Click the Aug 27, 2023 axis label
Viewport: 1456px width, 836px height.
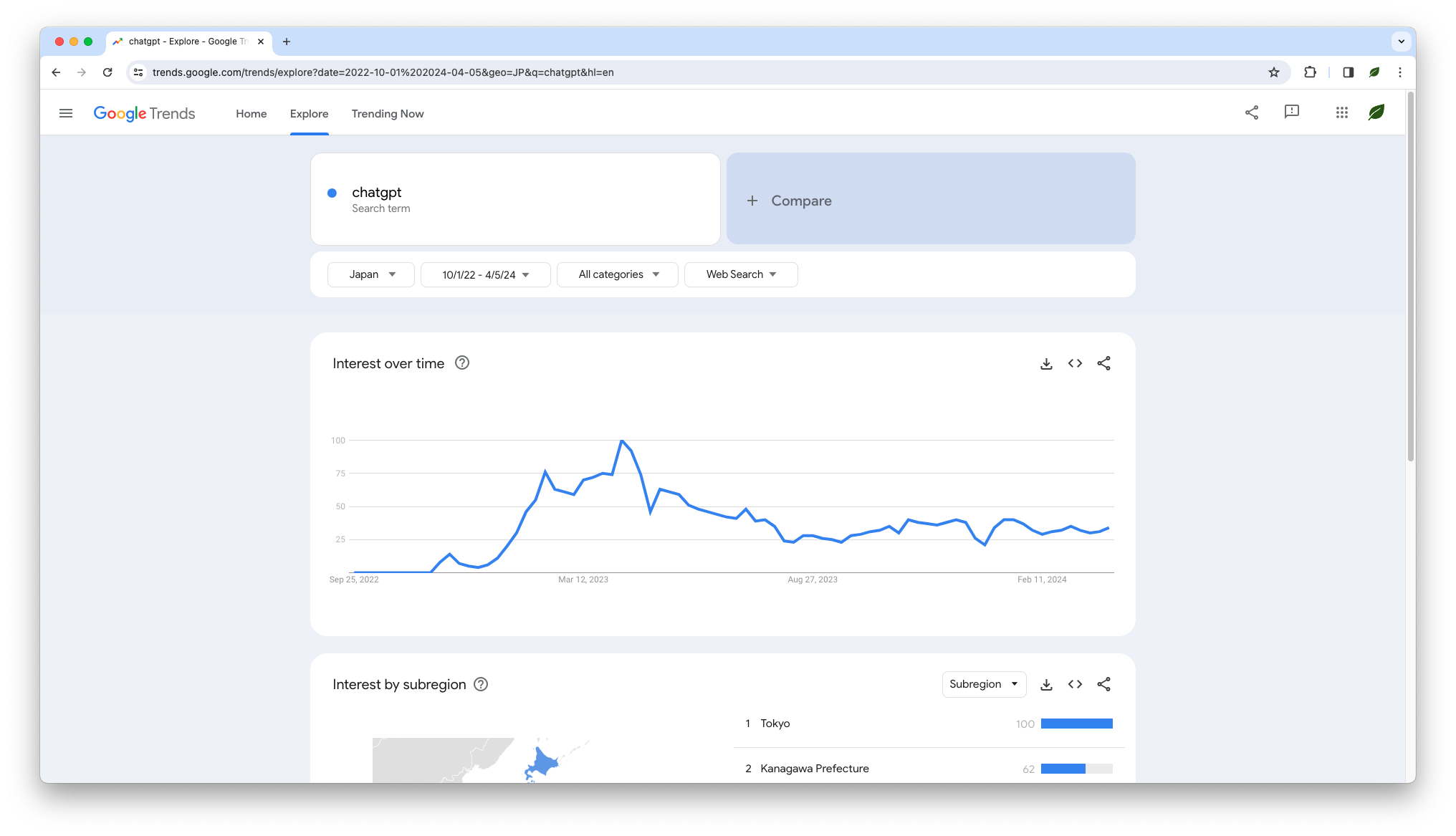[x=813, y=580]
